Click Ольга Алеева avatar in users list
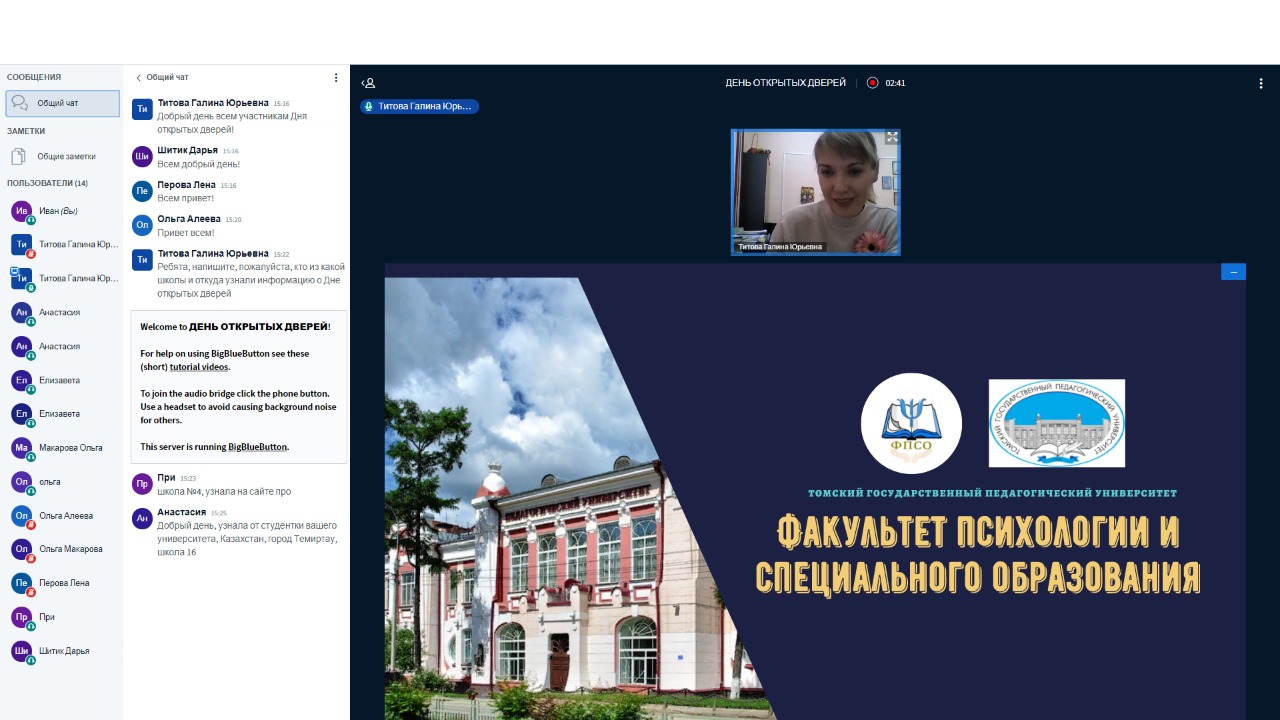Screen dimensions: 1280x720 [21, 516]
